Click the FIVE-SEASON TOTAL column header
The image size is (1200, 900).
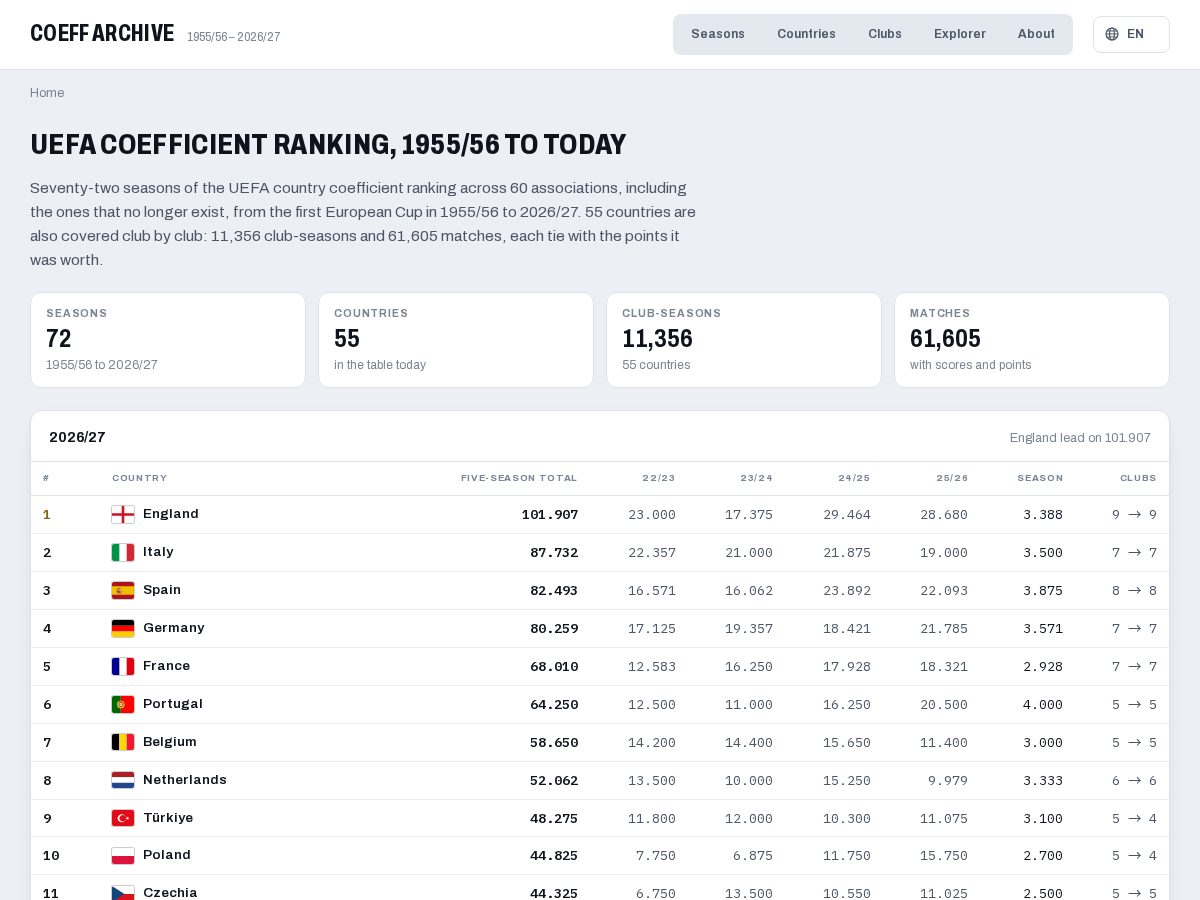tap(519, 478)
